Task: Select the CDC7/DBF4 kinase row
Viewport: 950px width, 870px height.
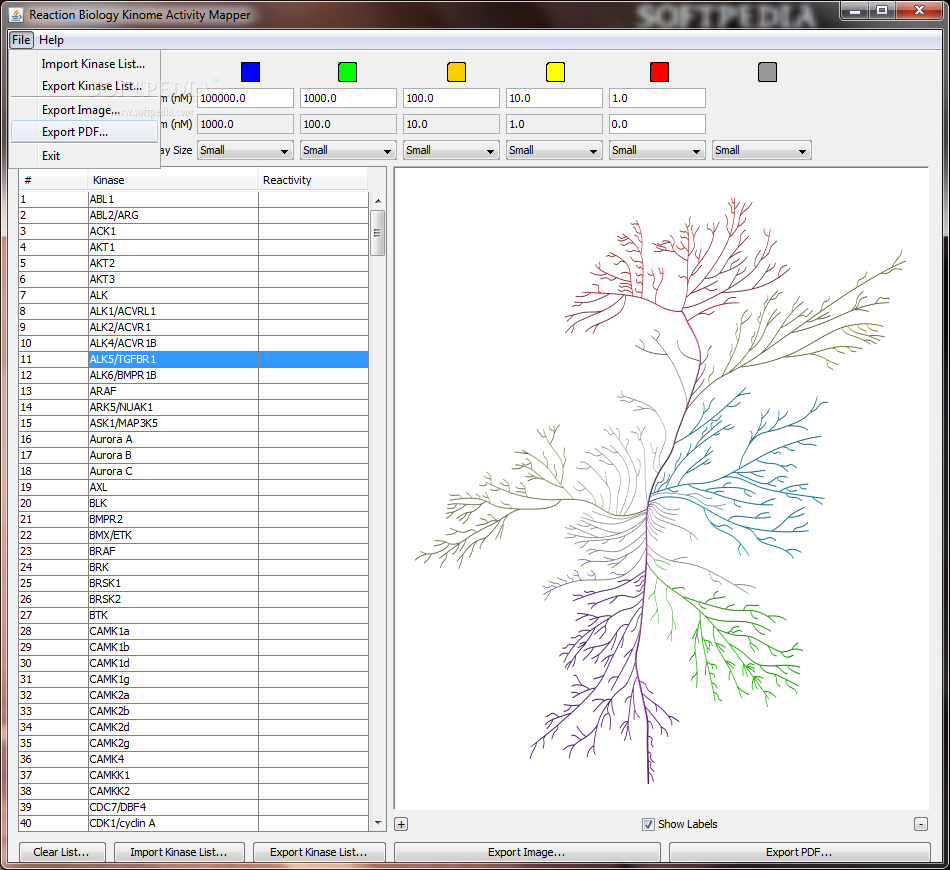Action: 193,807
